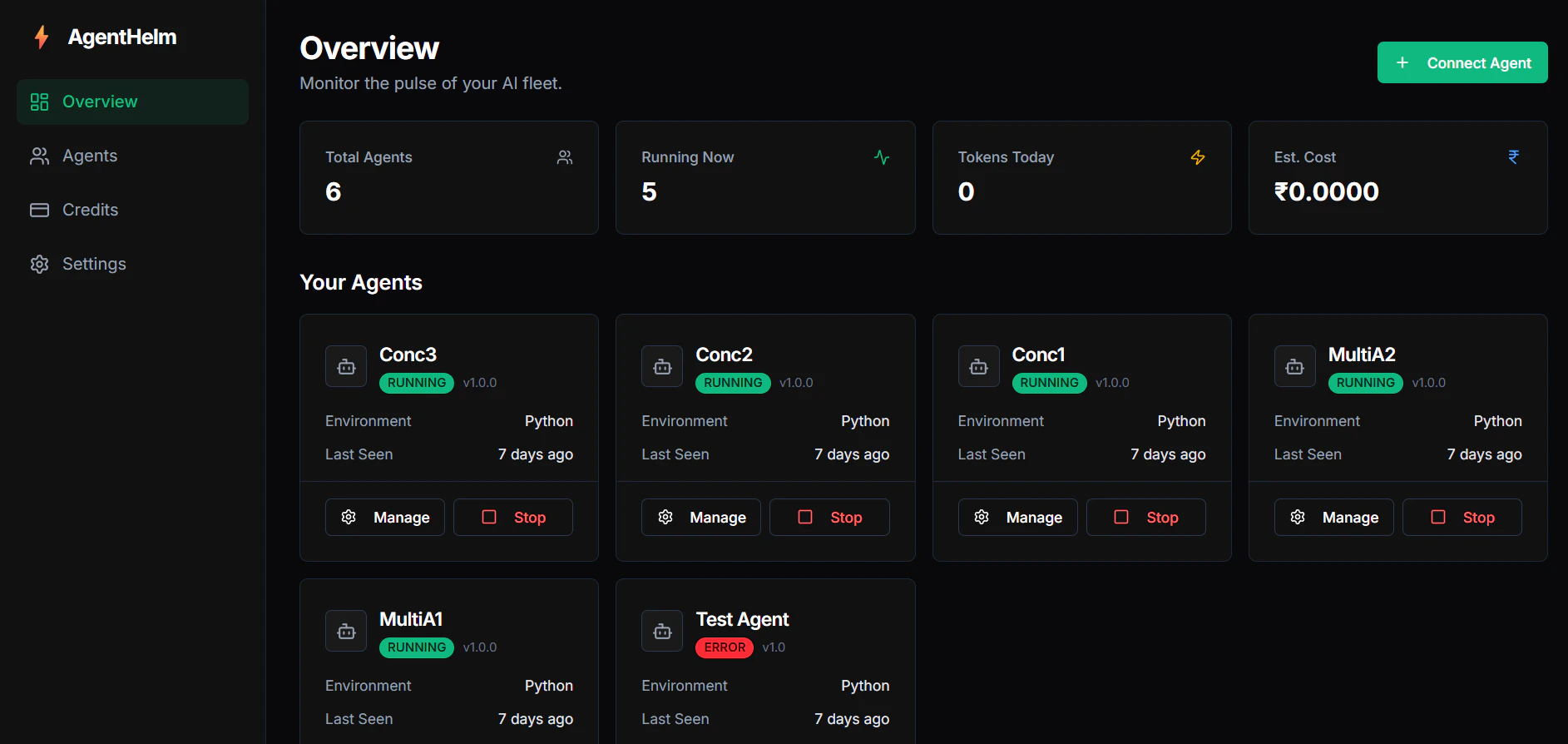The image size is (1568, 744).
Task: Select the MultiA1 agent name
Action: point(411,619)
